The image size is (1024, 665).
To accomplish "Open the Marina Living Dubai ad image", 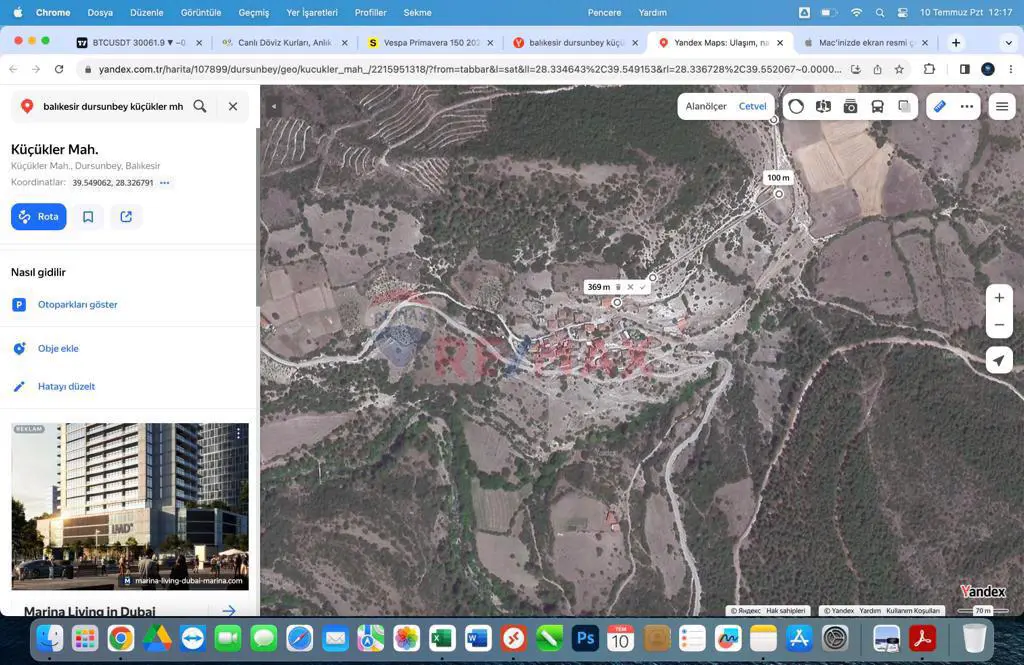I will click(130, 506).
